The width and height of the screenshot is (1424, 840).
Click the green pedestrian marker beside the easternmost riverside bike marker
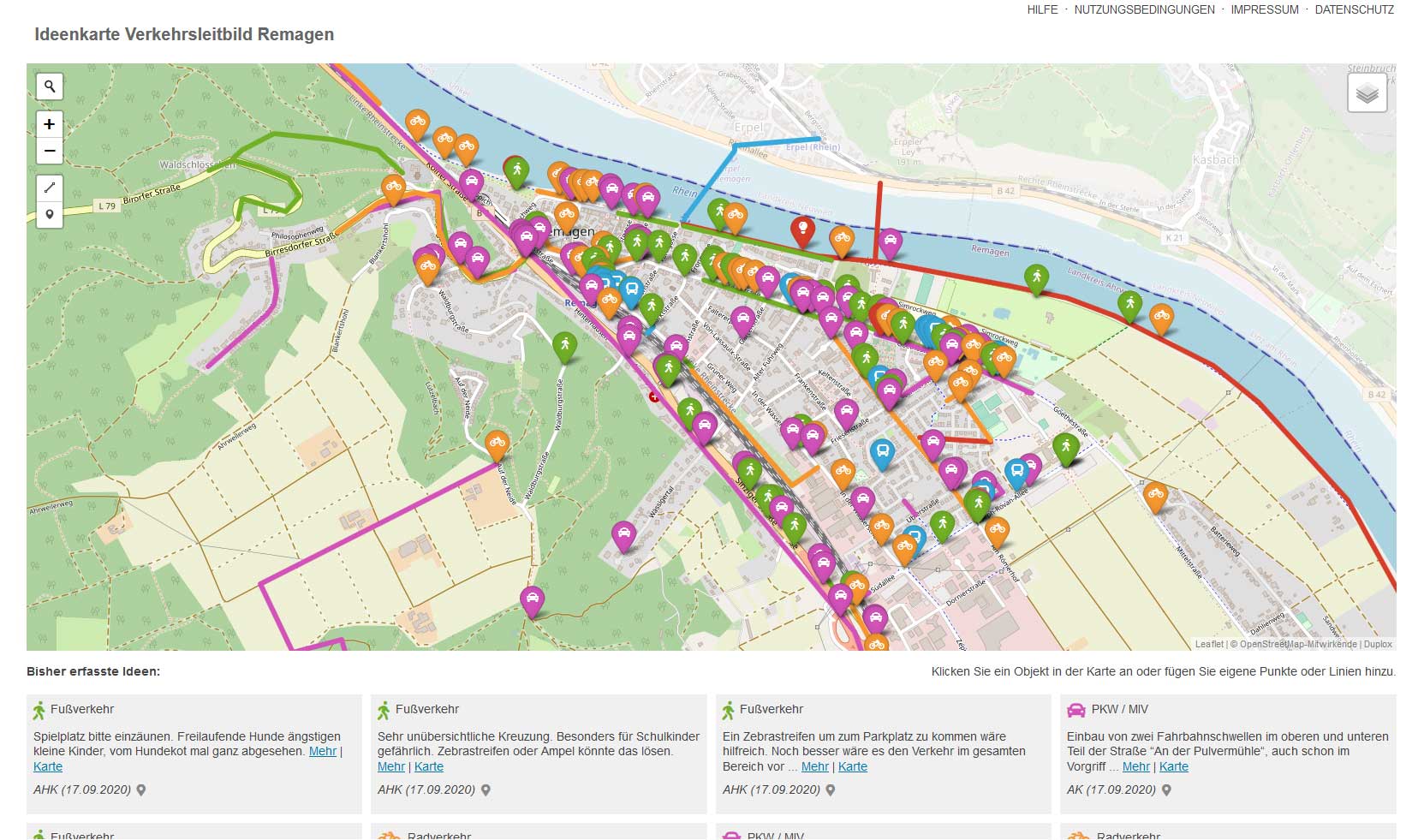click(1130, 306)
